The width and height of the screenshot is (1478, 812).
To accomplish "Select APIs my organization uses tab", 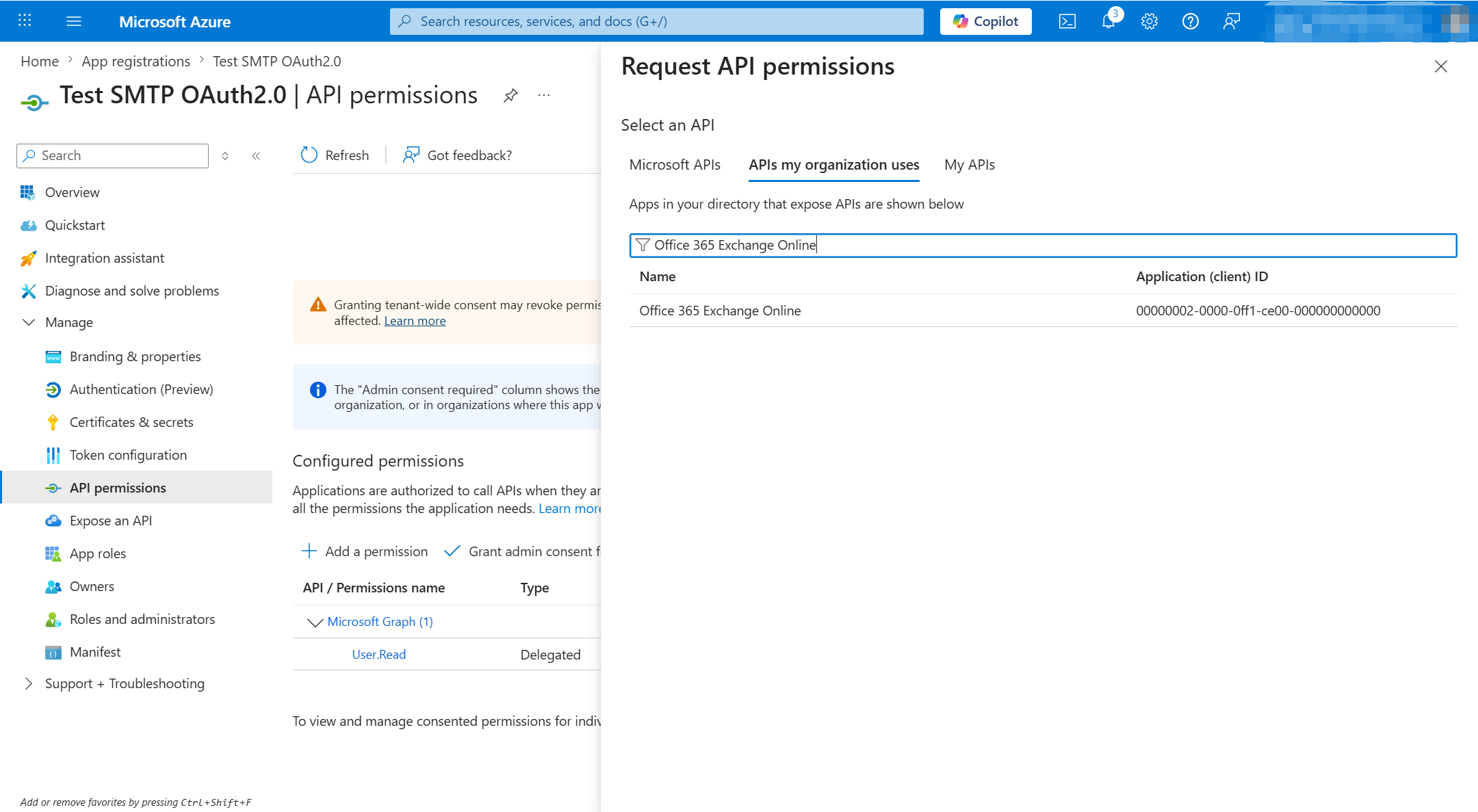I will pos(833,165).
